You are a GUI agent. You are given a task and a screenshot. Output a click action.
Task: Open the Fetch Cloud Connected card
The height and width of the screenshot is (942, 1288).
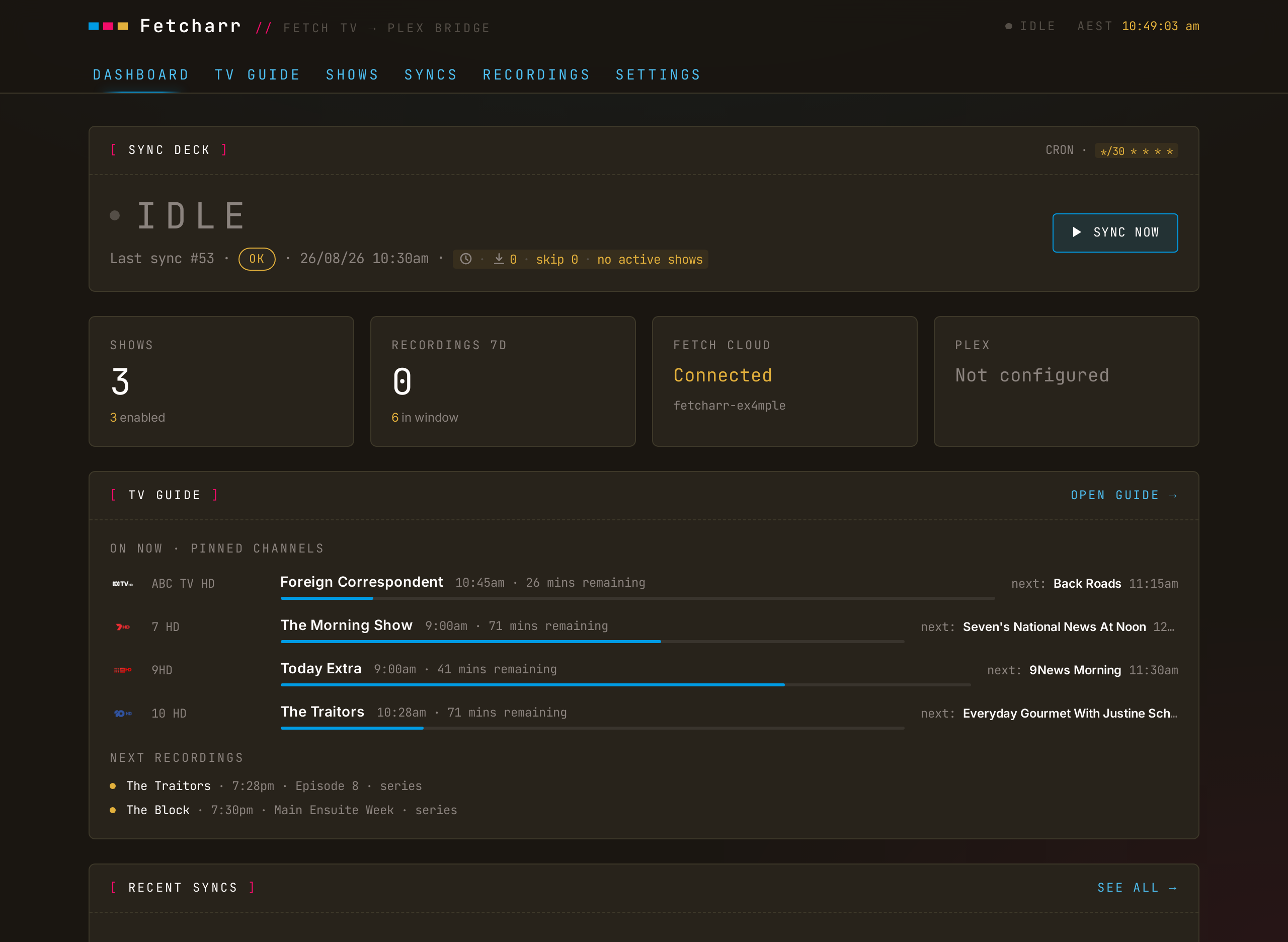pos(784,381)
